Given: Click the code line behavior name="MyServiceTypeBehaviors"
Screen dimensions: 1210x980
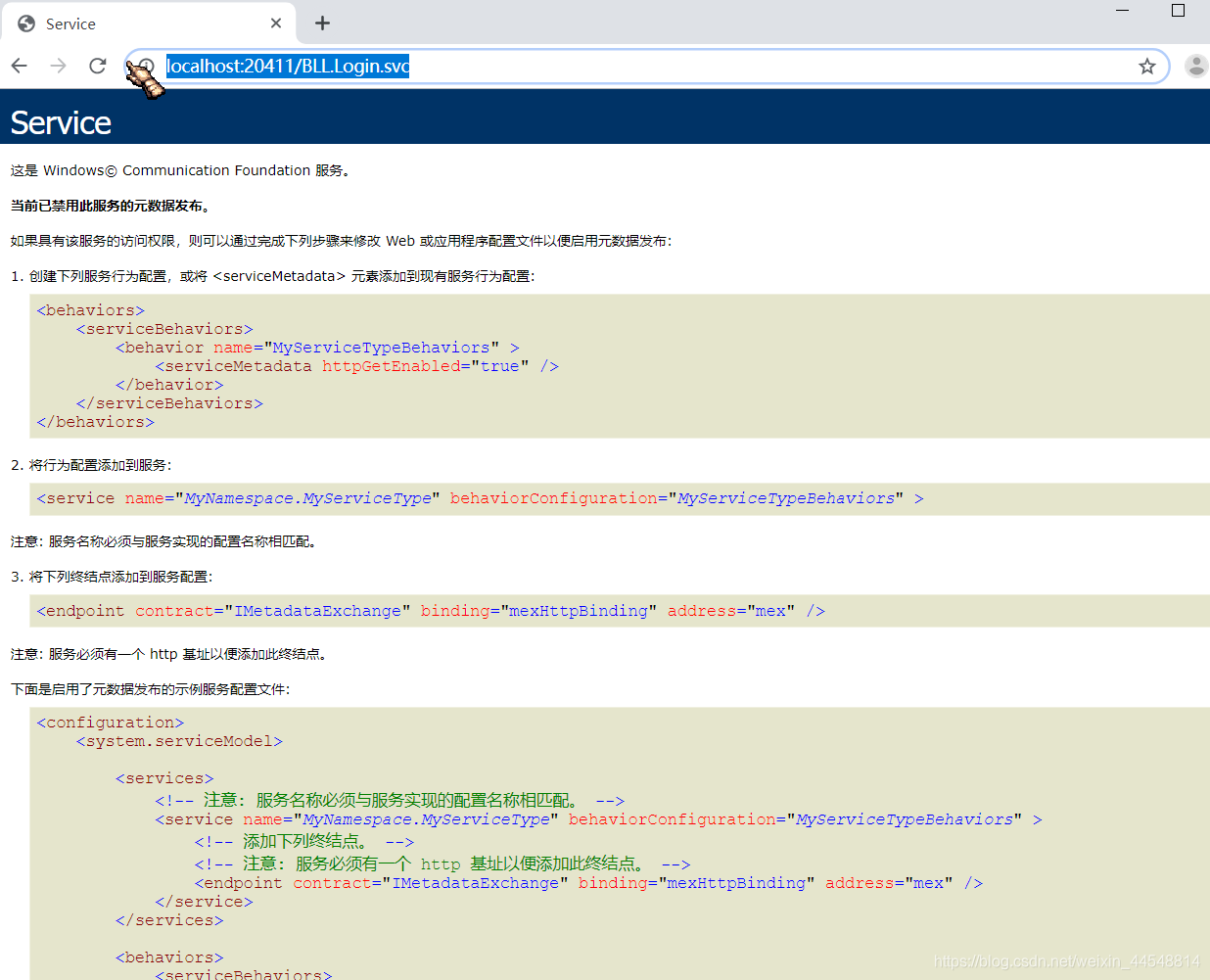Looking at the screenshot, I should pos(317,348).
